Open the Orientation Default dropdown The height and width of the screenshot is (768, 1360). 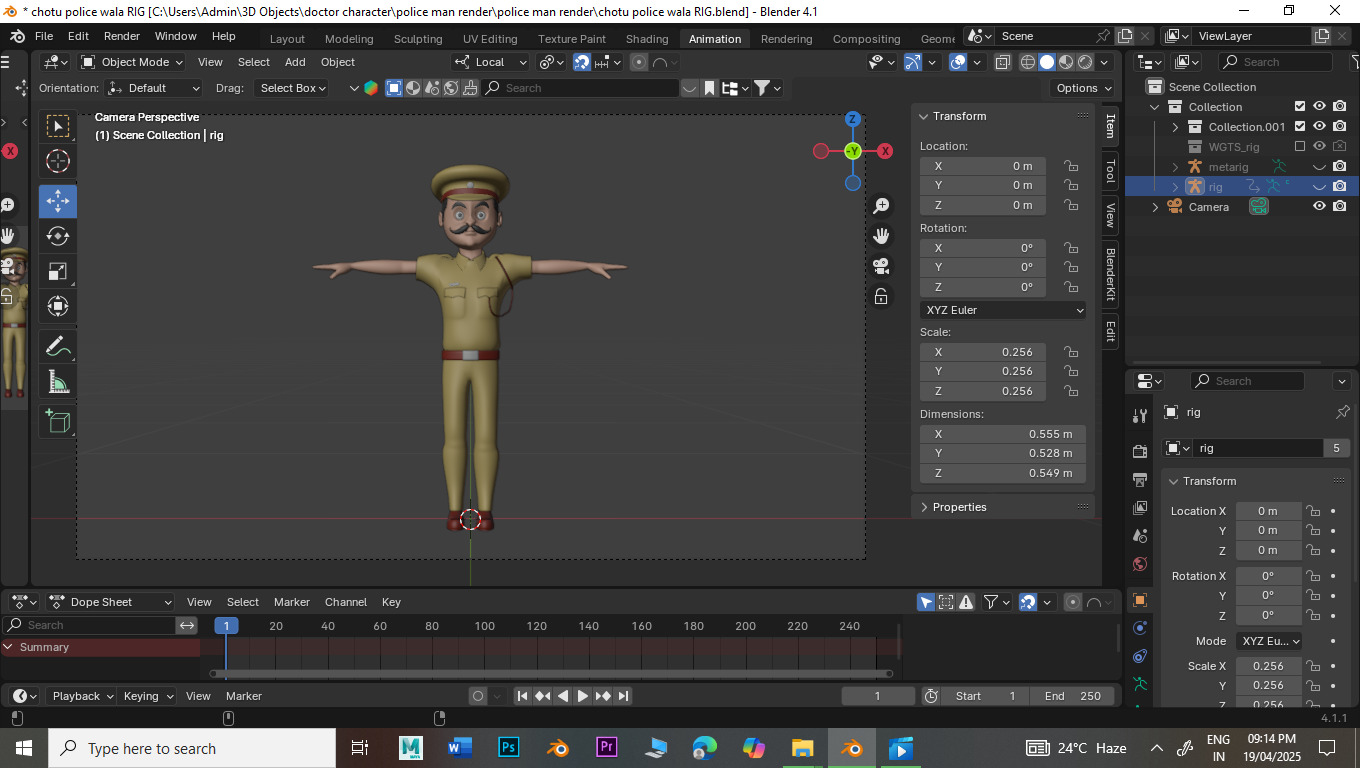pyautogui.click(x=154, y=88)
